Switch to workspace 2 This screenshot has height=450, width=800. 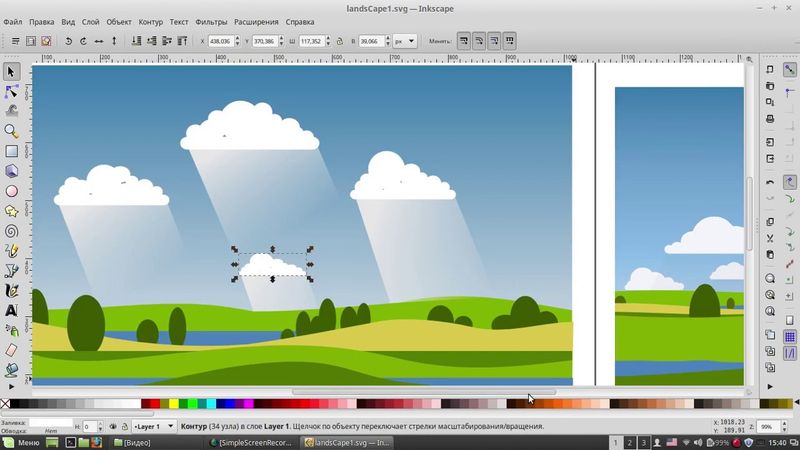coord(630,442)
